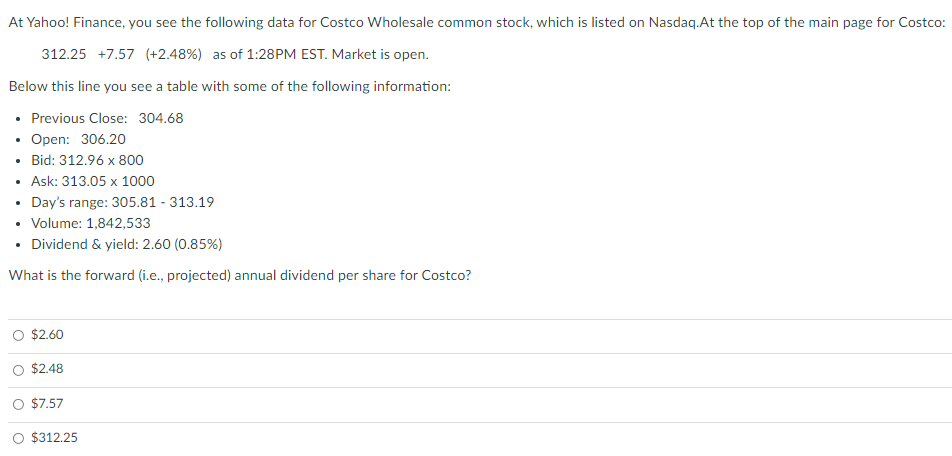Click the 'Below this line' sentence
952x456 pixels.
click(230, 86)
